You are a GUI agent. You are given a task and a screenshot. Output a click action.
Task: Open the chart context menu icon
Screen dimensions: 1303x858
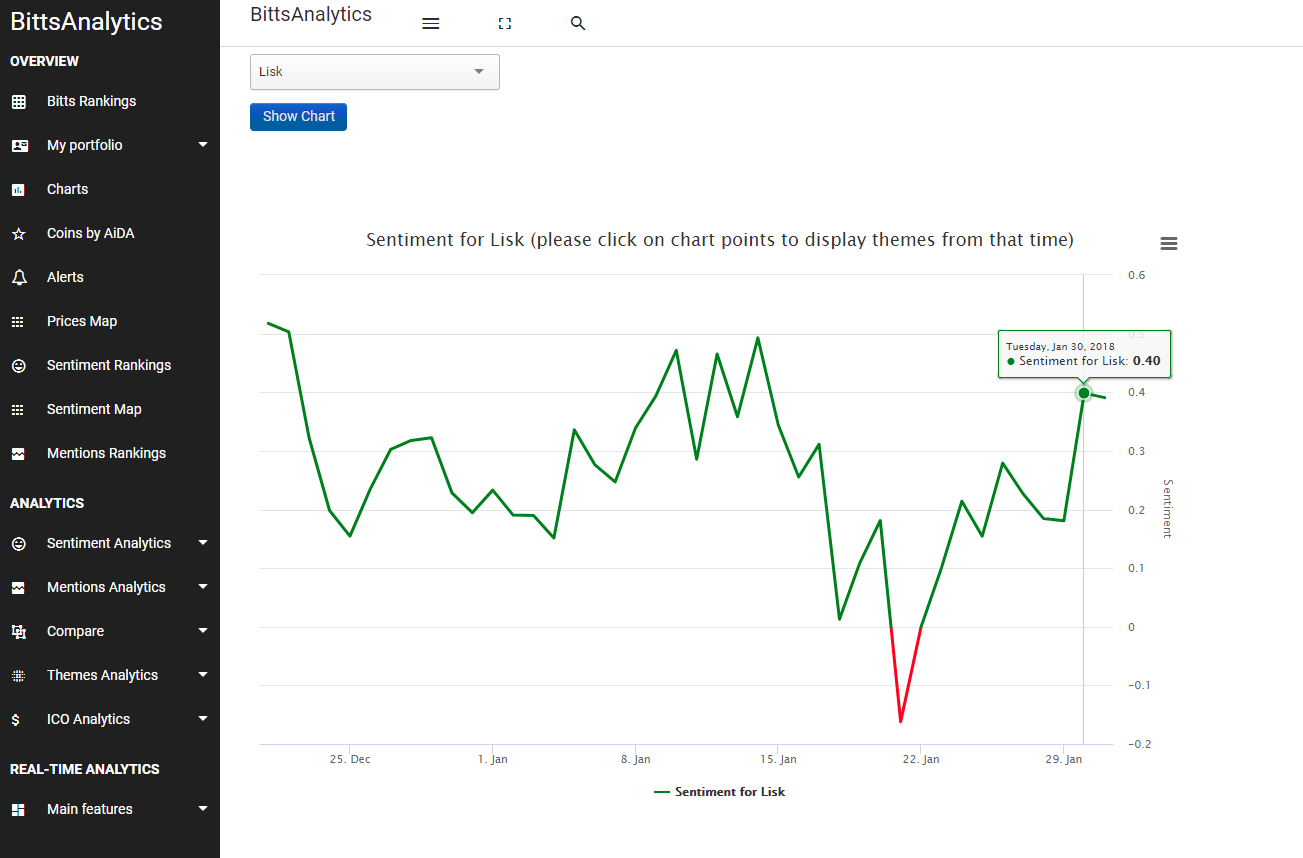[1169, 244]
